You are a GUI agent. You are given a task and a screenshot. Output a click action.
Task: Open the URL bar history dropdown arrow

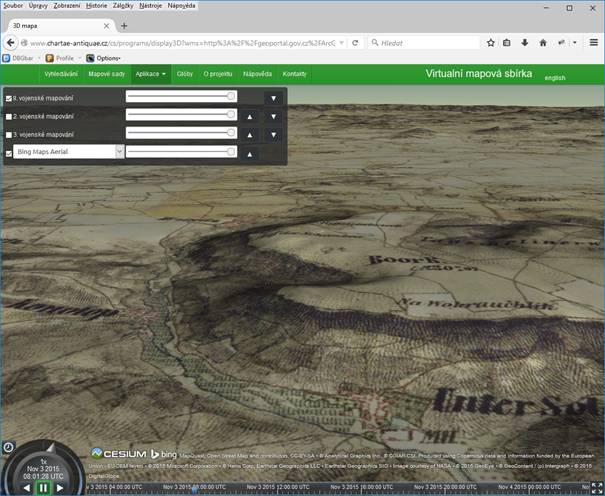click(341, 43)
